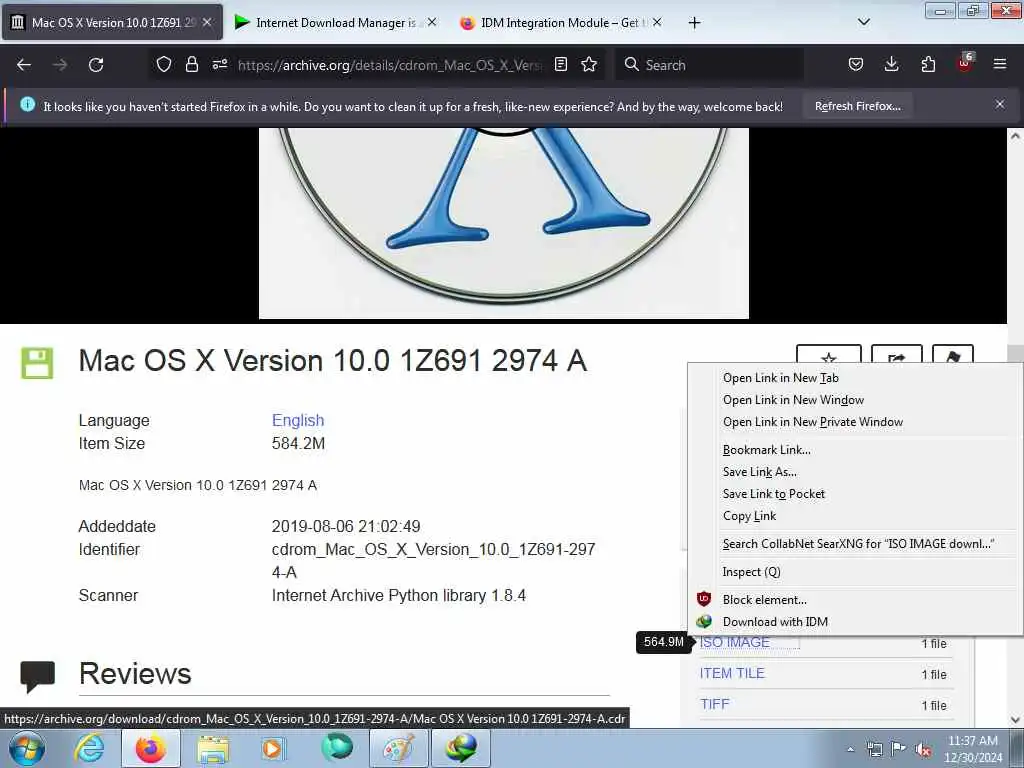
Task: Click the page vertical scrollbar thumb
Action: [x=1015, y=353]
